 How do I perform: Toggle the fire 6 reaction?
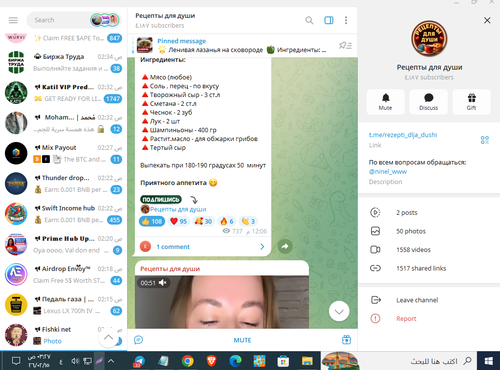pos(227,221)
